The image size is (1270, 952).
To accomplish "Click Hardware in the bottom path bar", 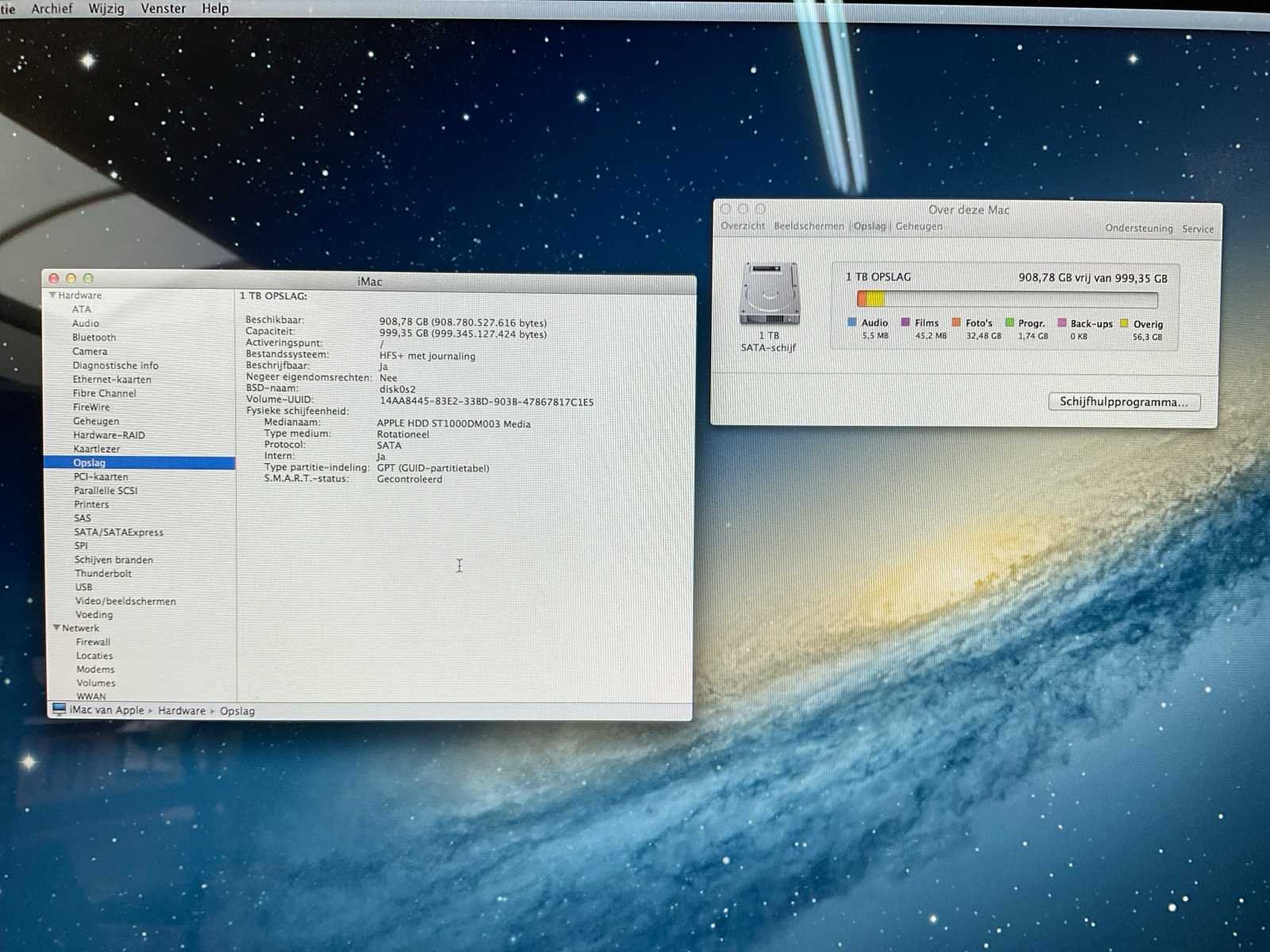I will coord(181,711).
